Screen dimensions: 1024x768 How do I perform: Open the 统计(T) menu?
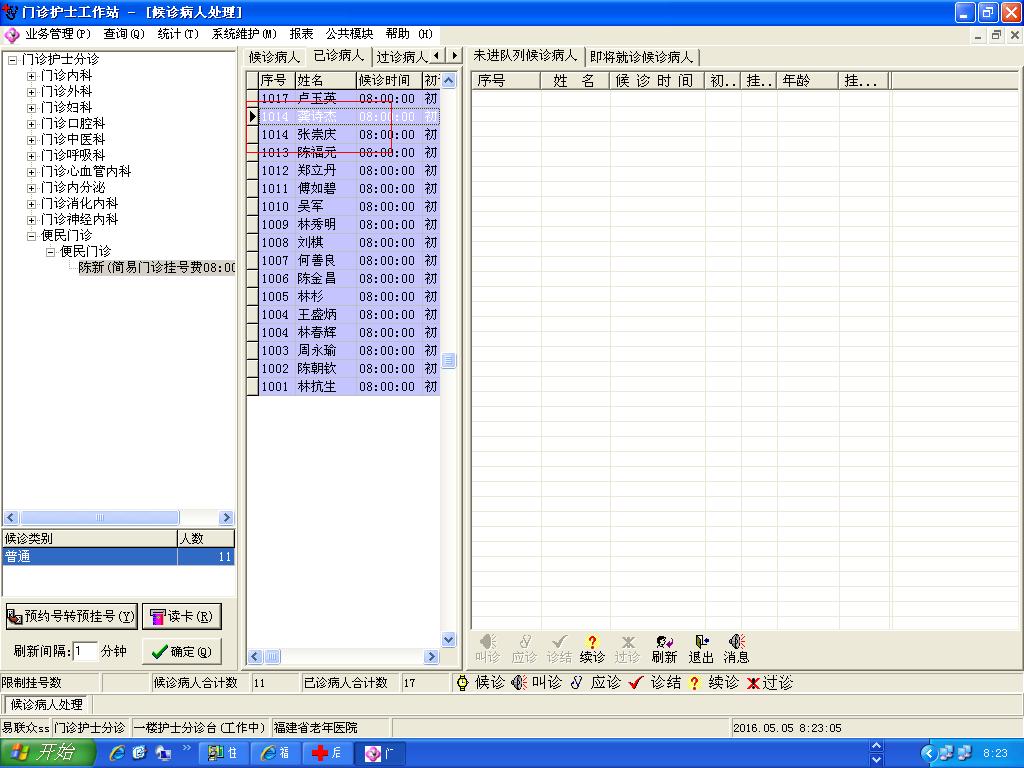[178, 34]
